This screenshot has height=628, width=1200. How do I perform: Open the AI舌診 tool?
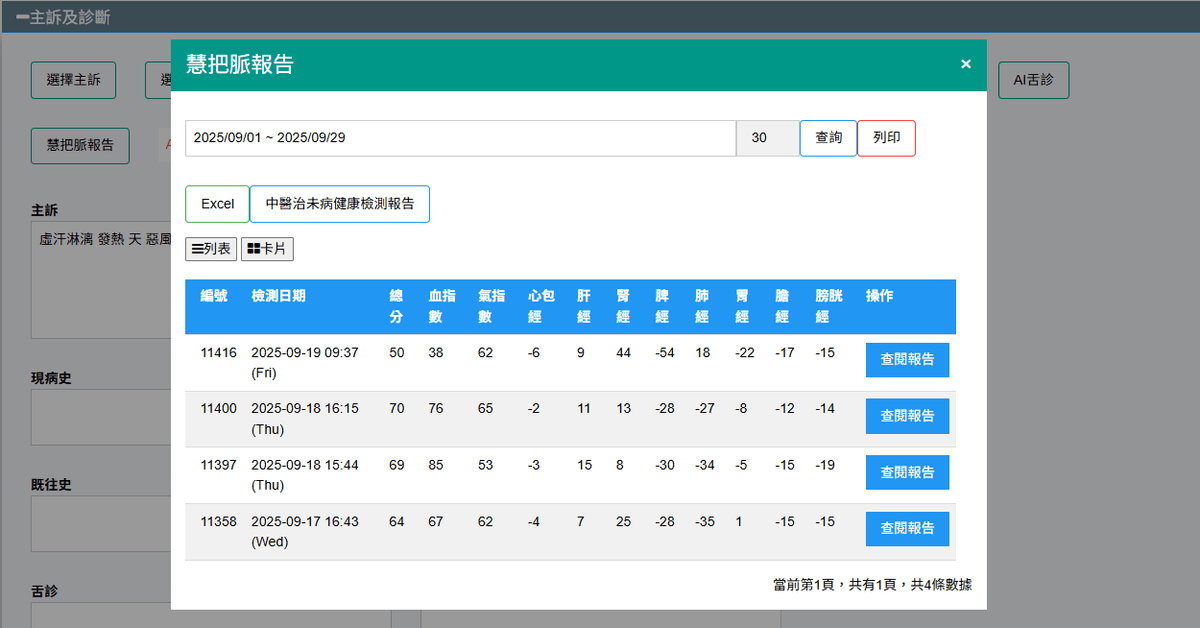point(1033,81)
